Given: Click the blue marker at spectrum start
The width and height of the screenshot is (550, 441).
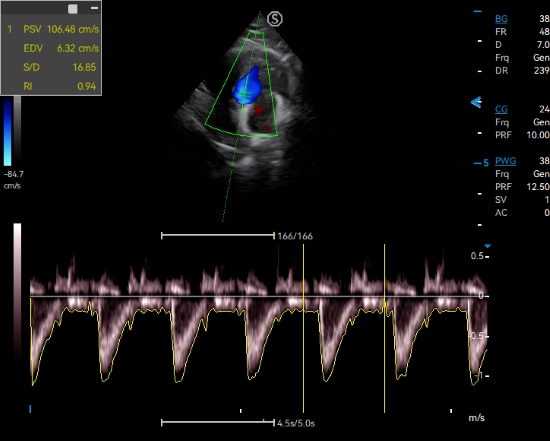Looking at the screenshot, I should pos(30,409).
